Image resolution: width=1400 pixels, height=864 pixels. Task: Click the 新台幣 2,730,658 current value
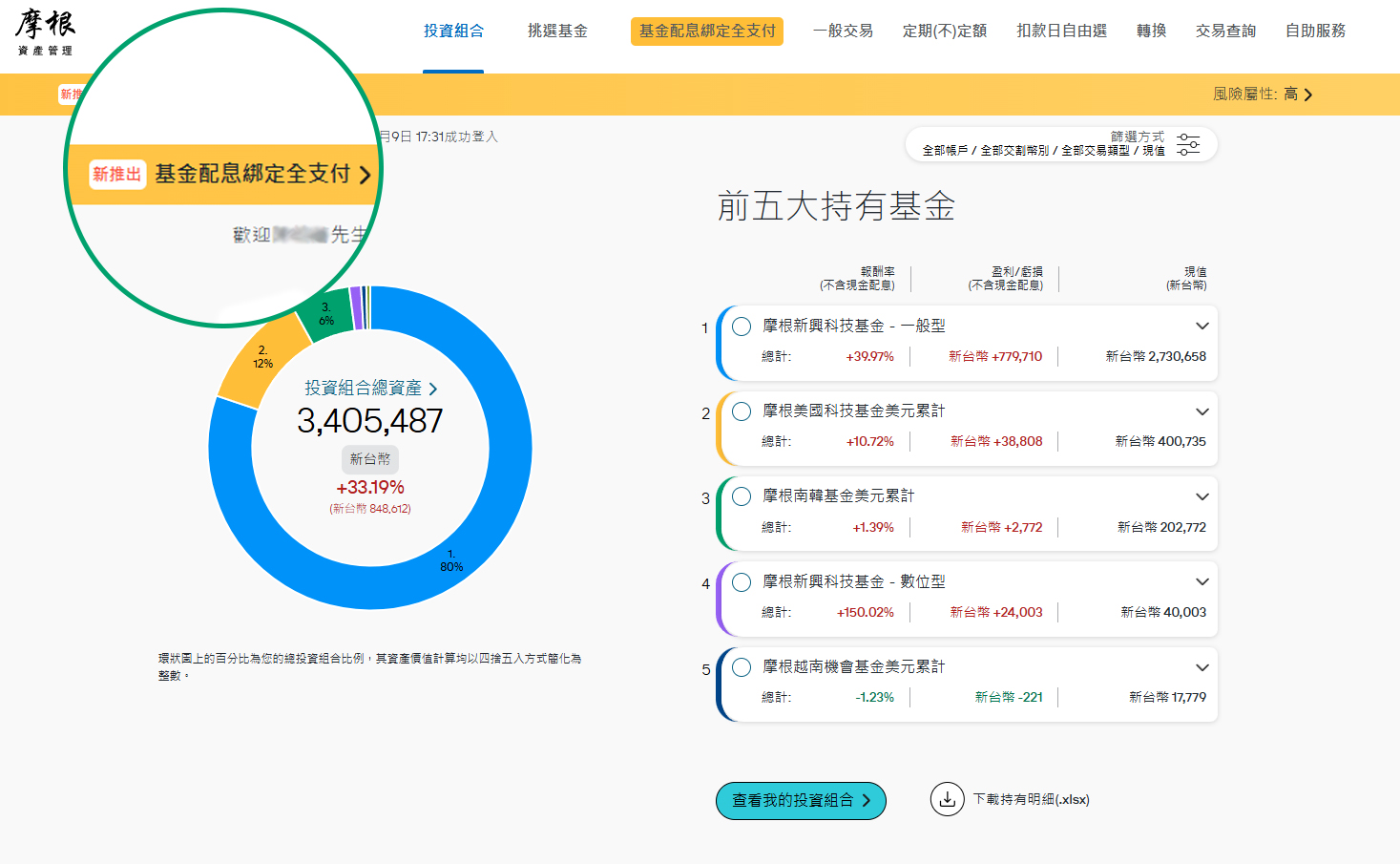pos(1156,357)
